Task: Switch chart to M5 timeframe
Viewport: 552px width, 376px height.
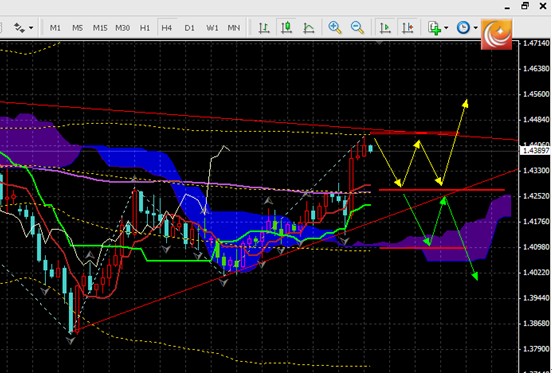Action: coord(77,28)
